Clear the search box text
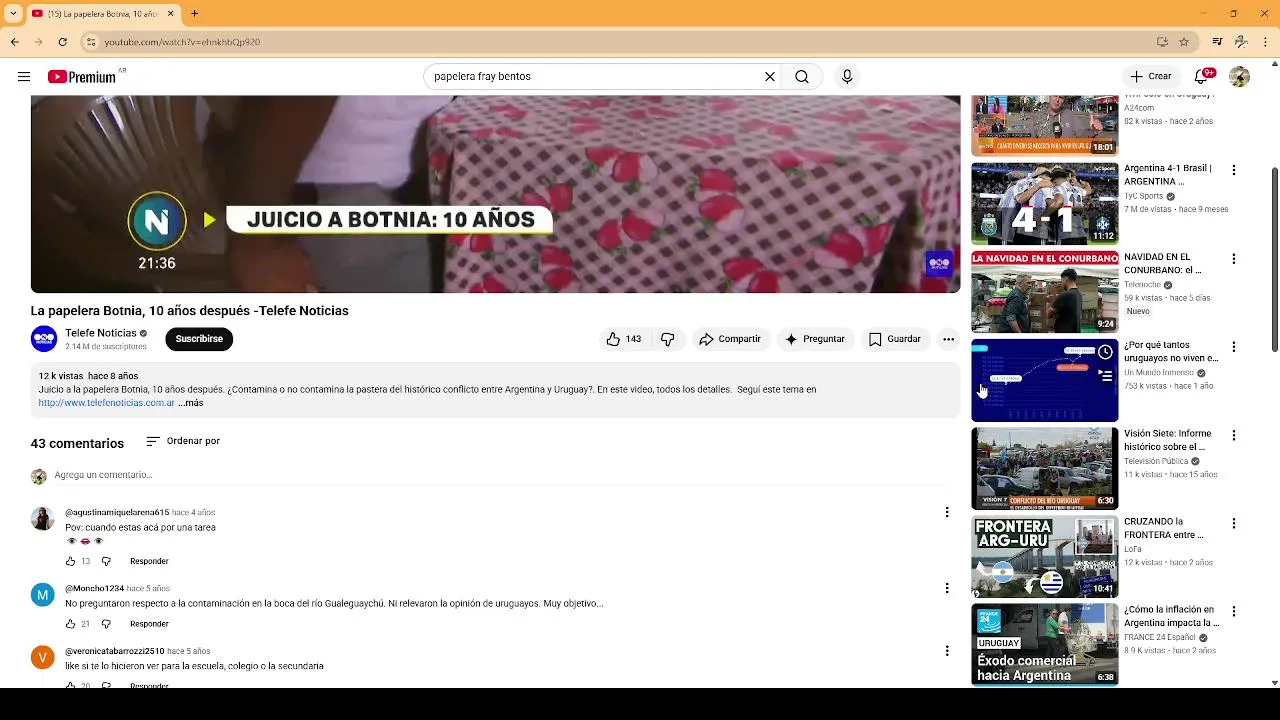Screen dimensions: 1280x720 click(770, 77)
